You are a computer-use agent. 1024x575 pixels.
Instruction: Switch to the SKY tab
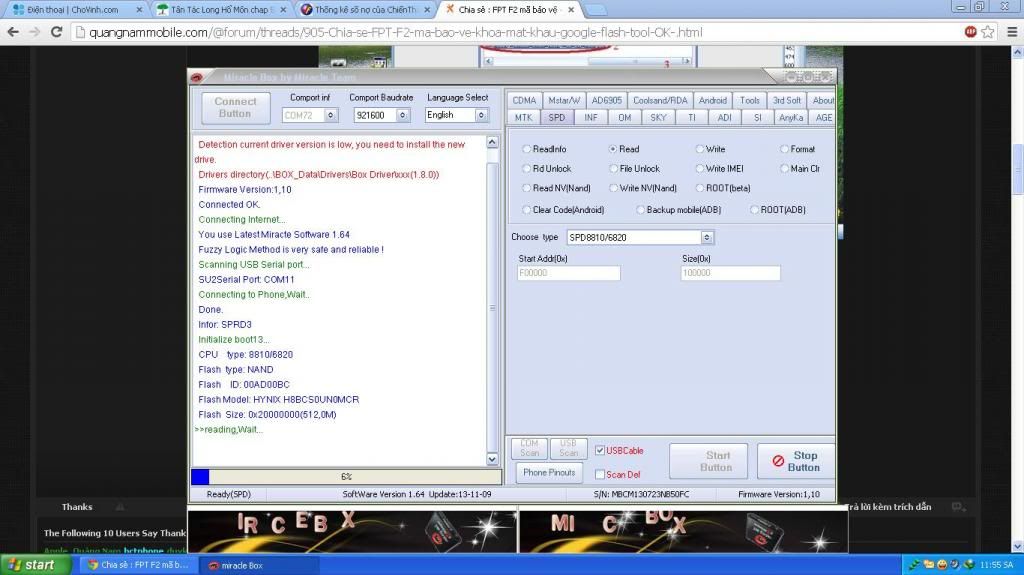pos(658,118)
